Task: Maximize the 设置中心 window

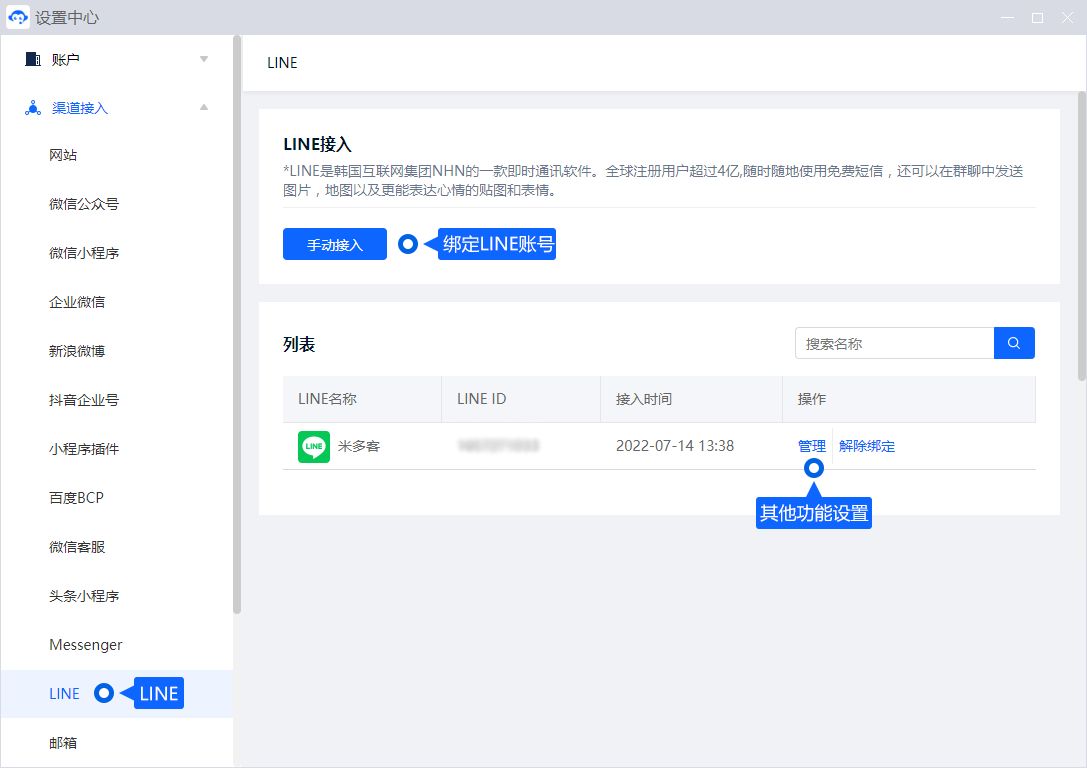Action: click(x=1037, y=18)
